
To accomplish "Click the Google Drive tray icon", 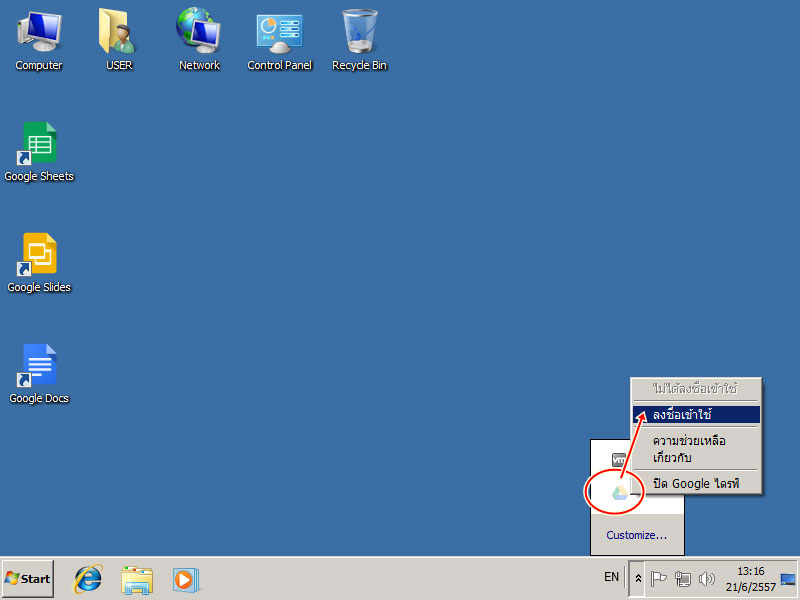I will pyautogui.click(x=619, y=493).
